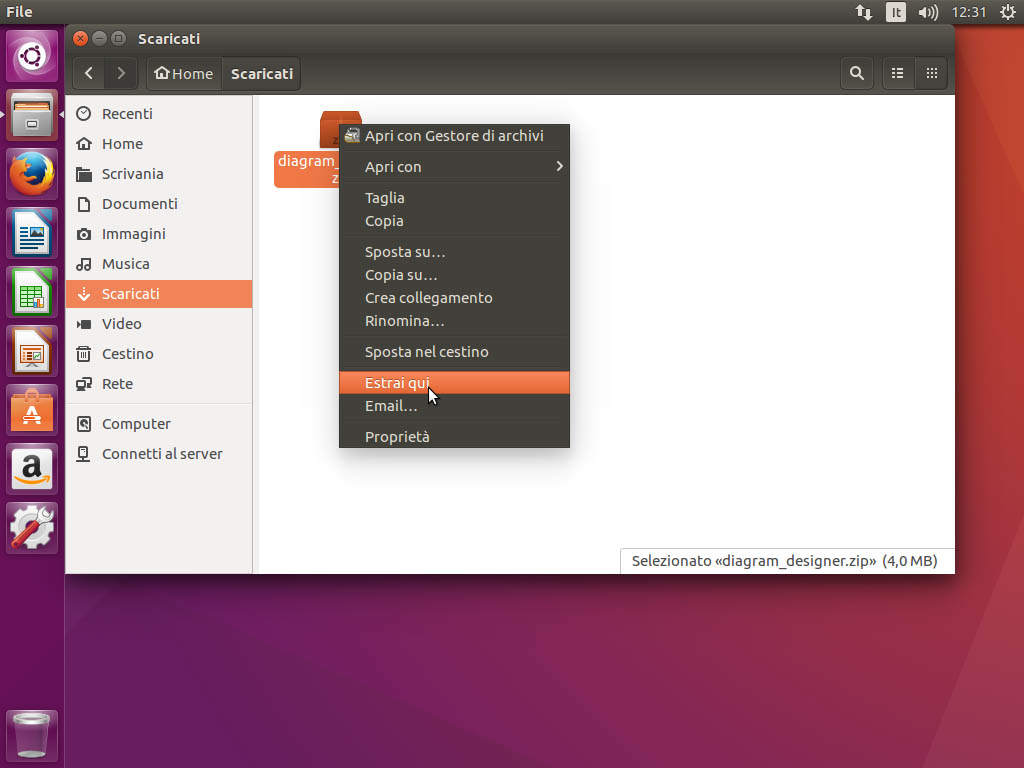Open System Settings wrench icon
Viewport: 1024px width, 768px height.
(33, 528)
